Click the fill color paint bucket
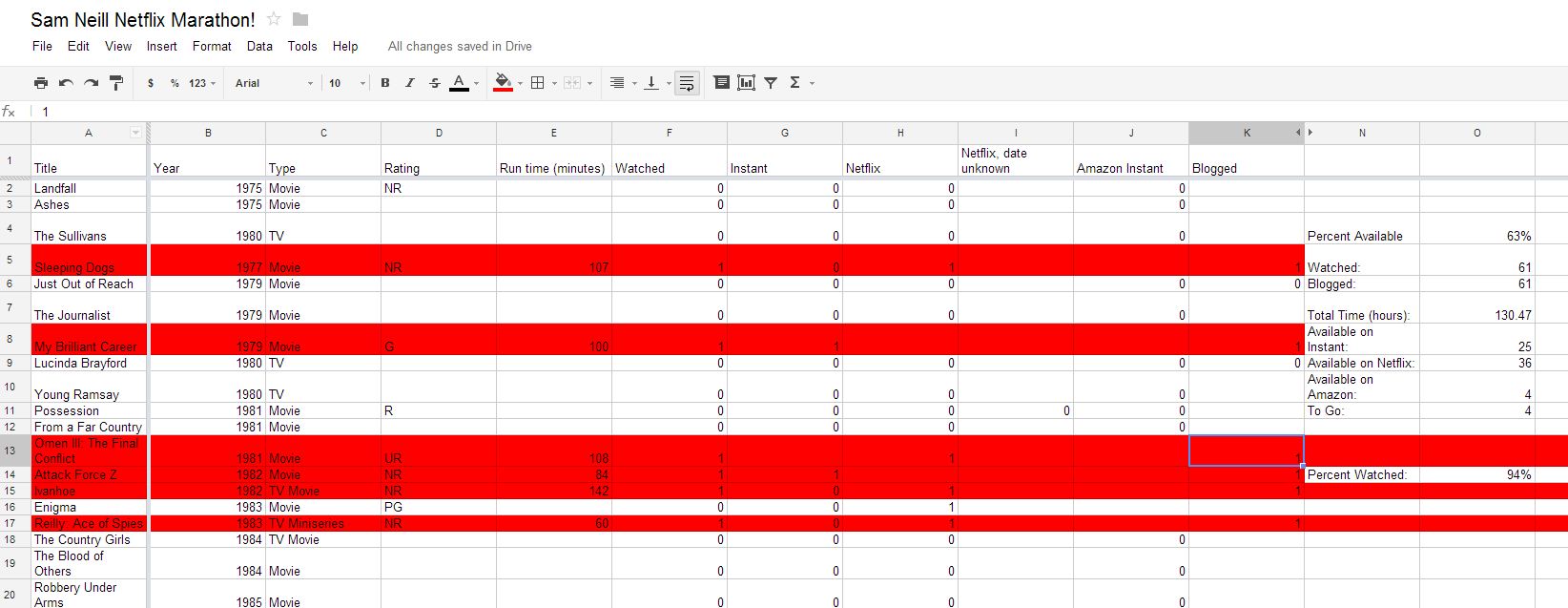Viewport: 1568px width, 608px height. [503, 83]
